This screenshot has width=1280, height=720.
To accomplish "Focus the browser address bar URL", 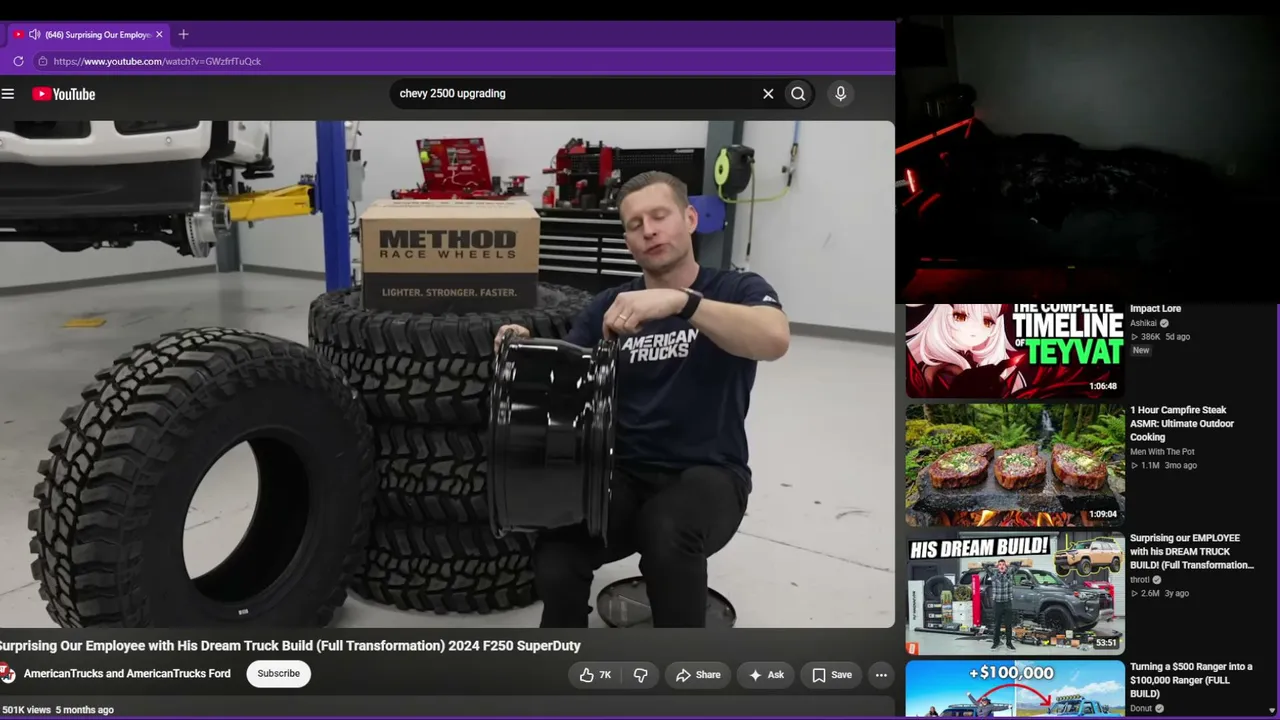I will click(x=157, y=61).
